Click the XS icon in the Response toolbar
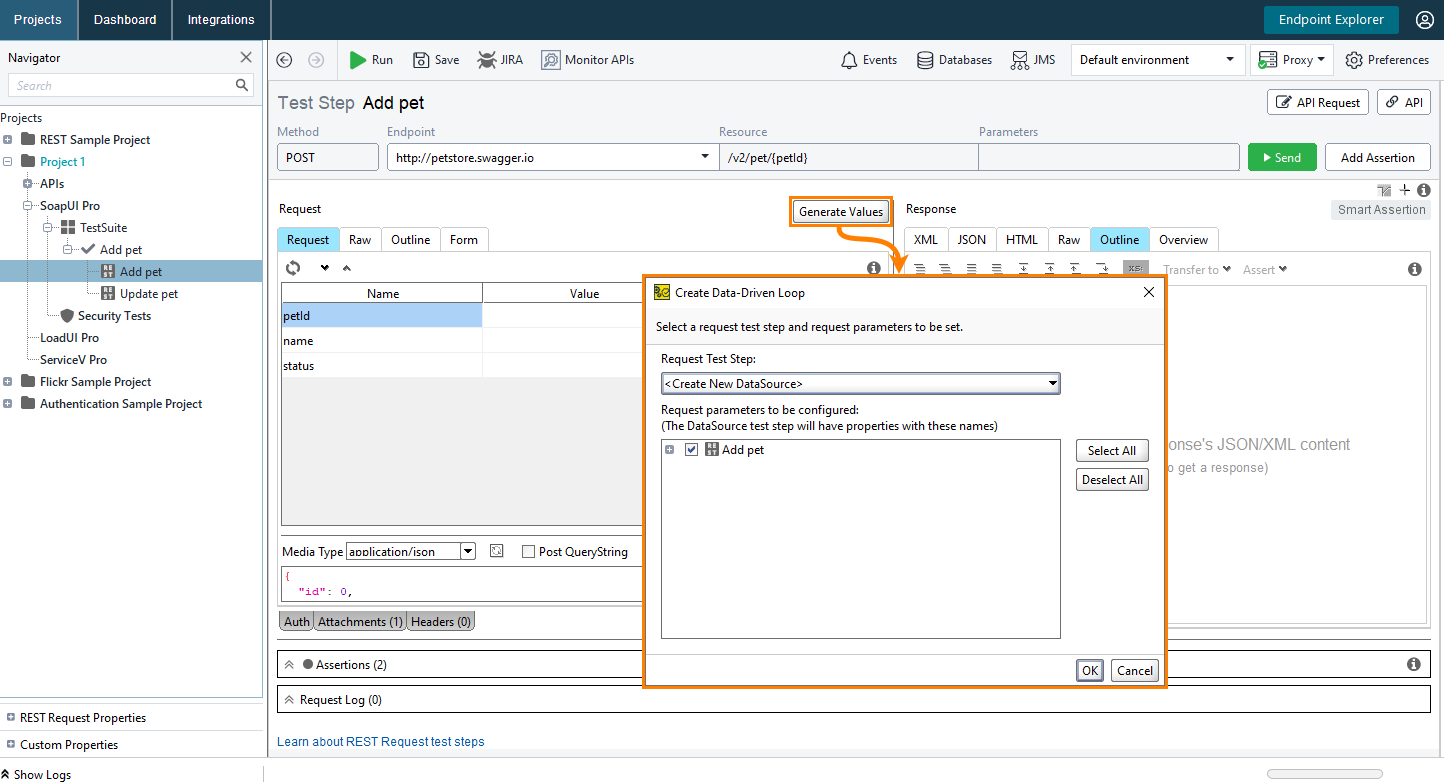Screen dimensions: 1444x784 point(1135,269)
